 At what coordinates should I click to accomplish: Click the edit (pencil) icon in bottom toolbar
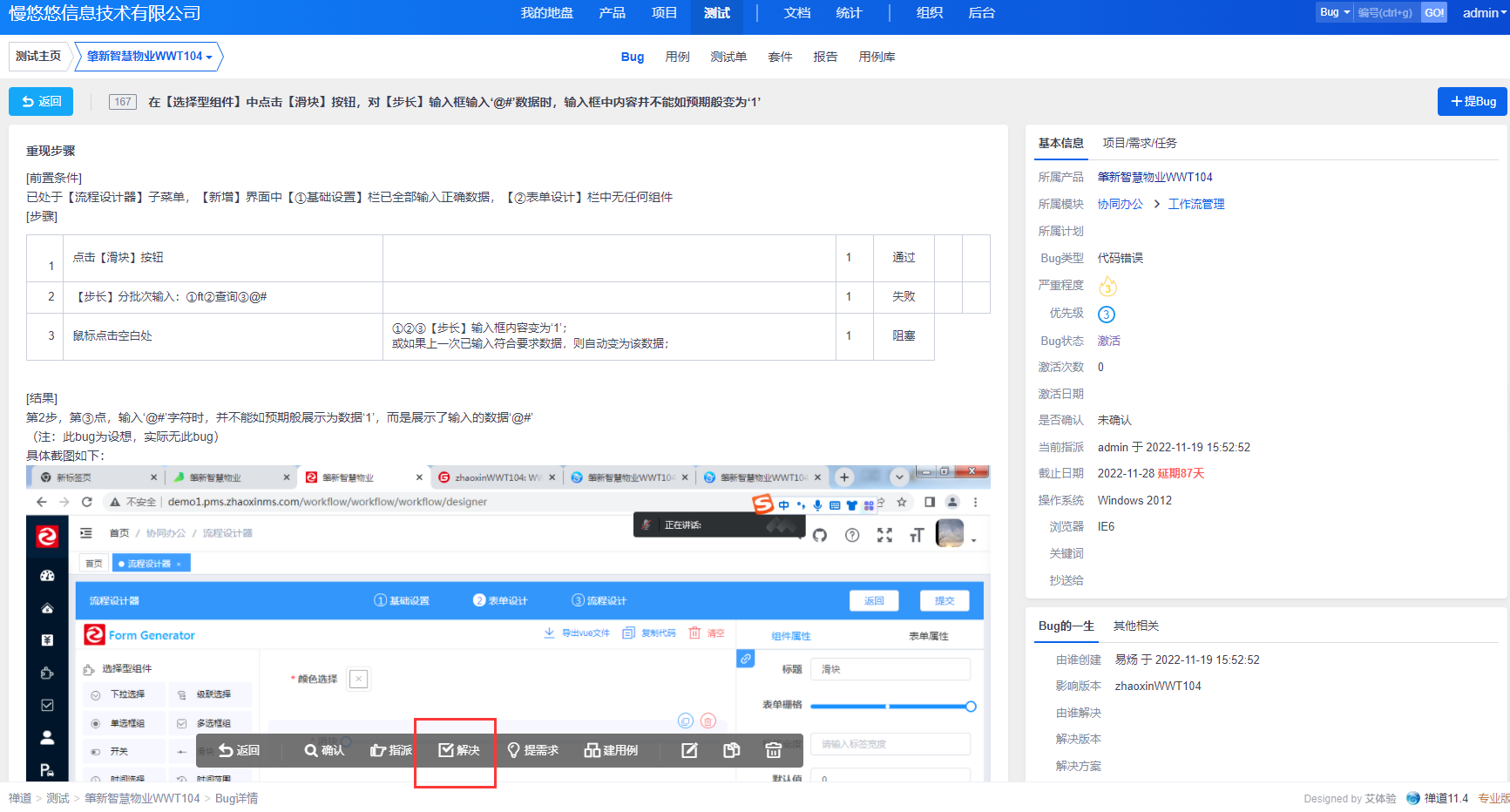[689, 750]
